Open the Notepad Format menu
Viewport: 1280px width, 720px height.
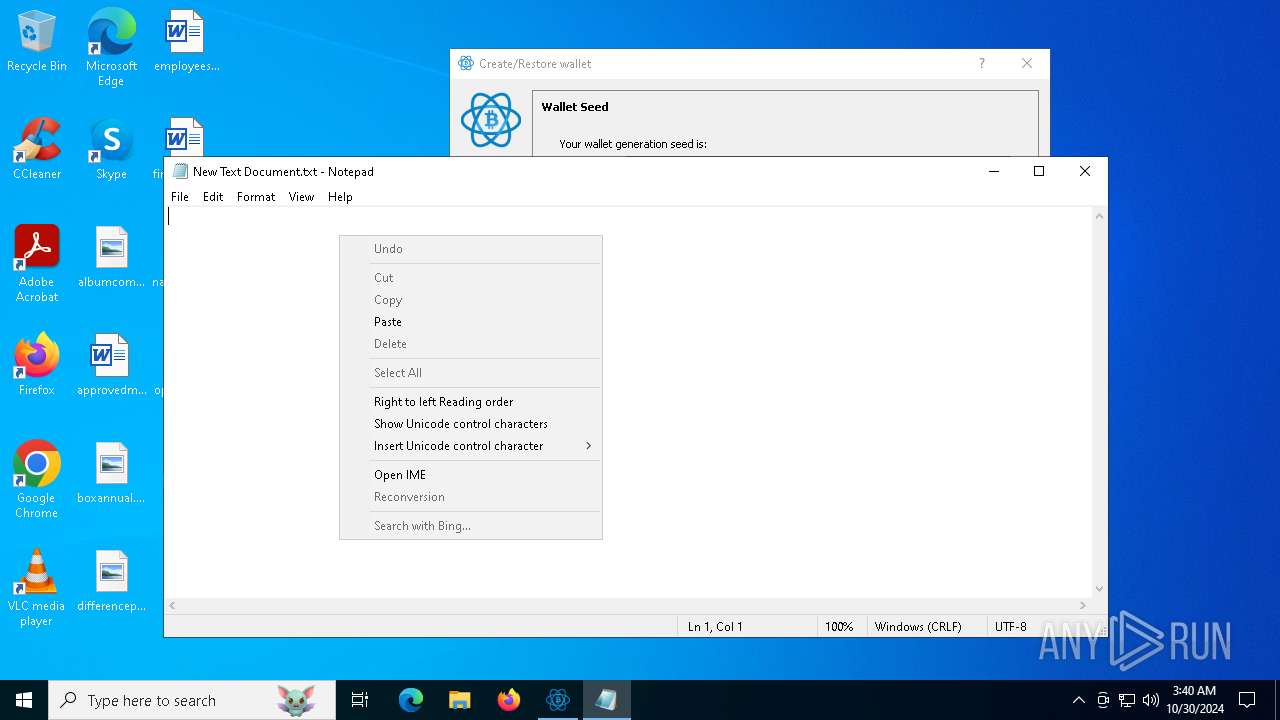point(256,197)
